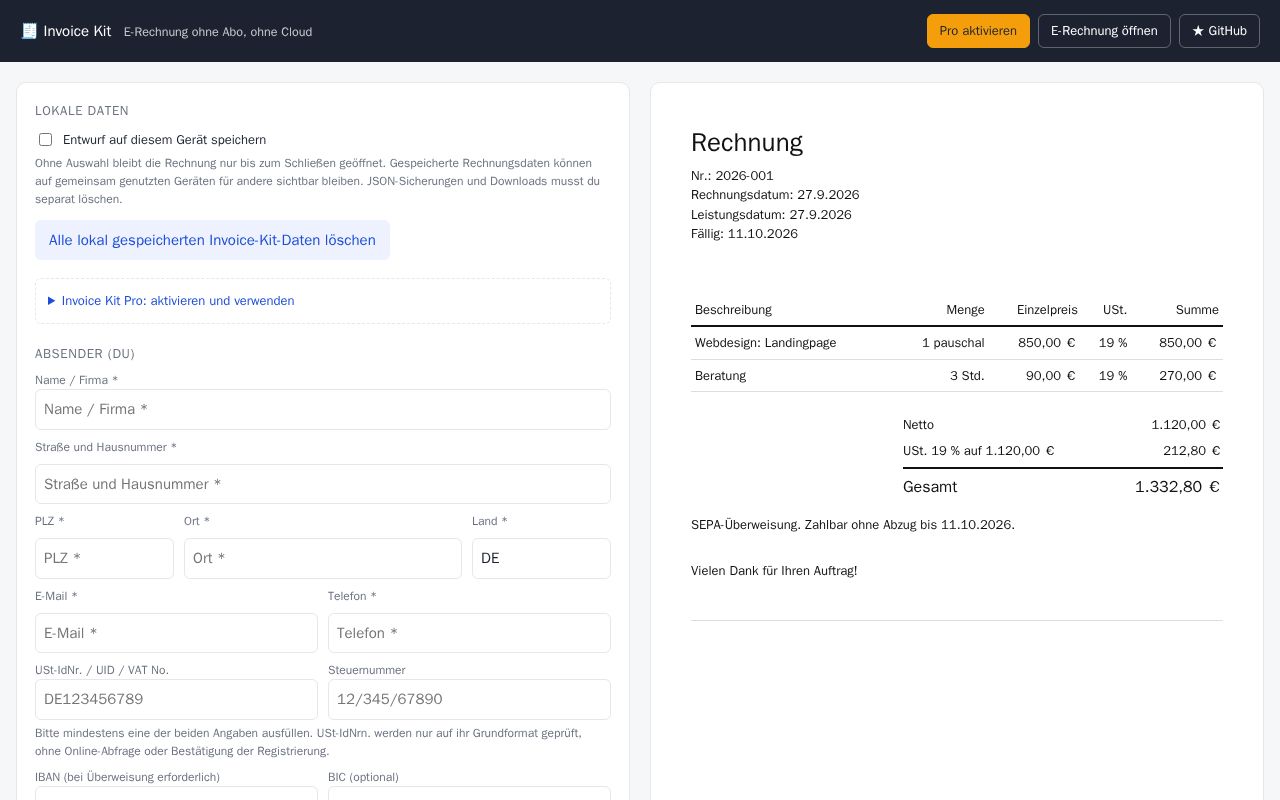Select invoice number text Nr.: 2026-001
Image resolution: width=1280 pixels, height=800 pixels.
(732, 176)
